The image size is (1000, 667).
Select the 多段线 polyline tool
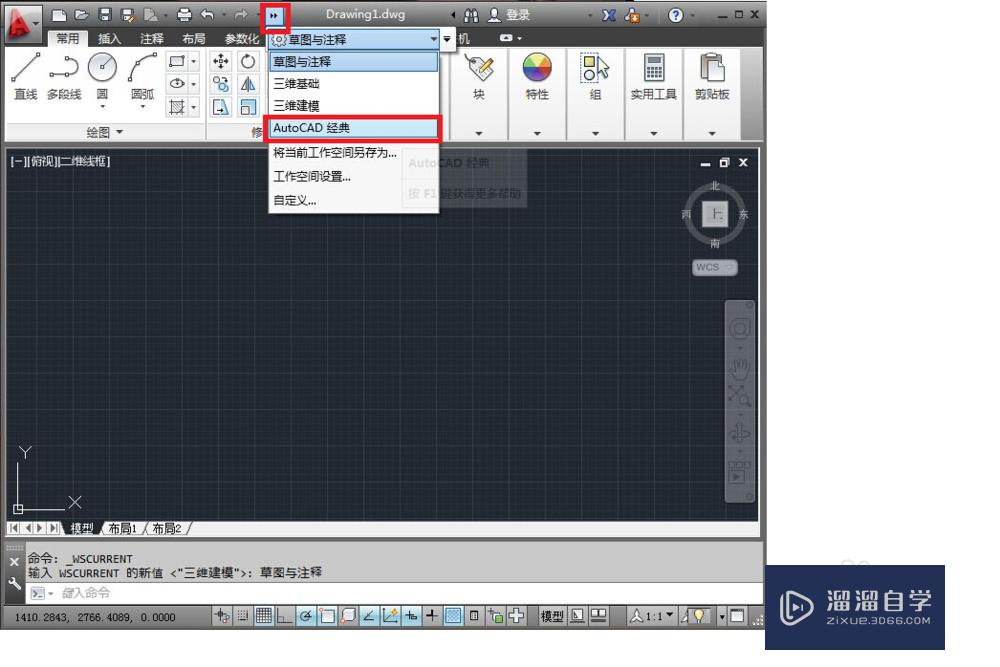(x=64, y=77)
